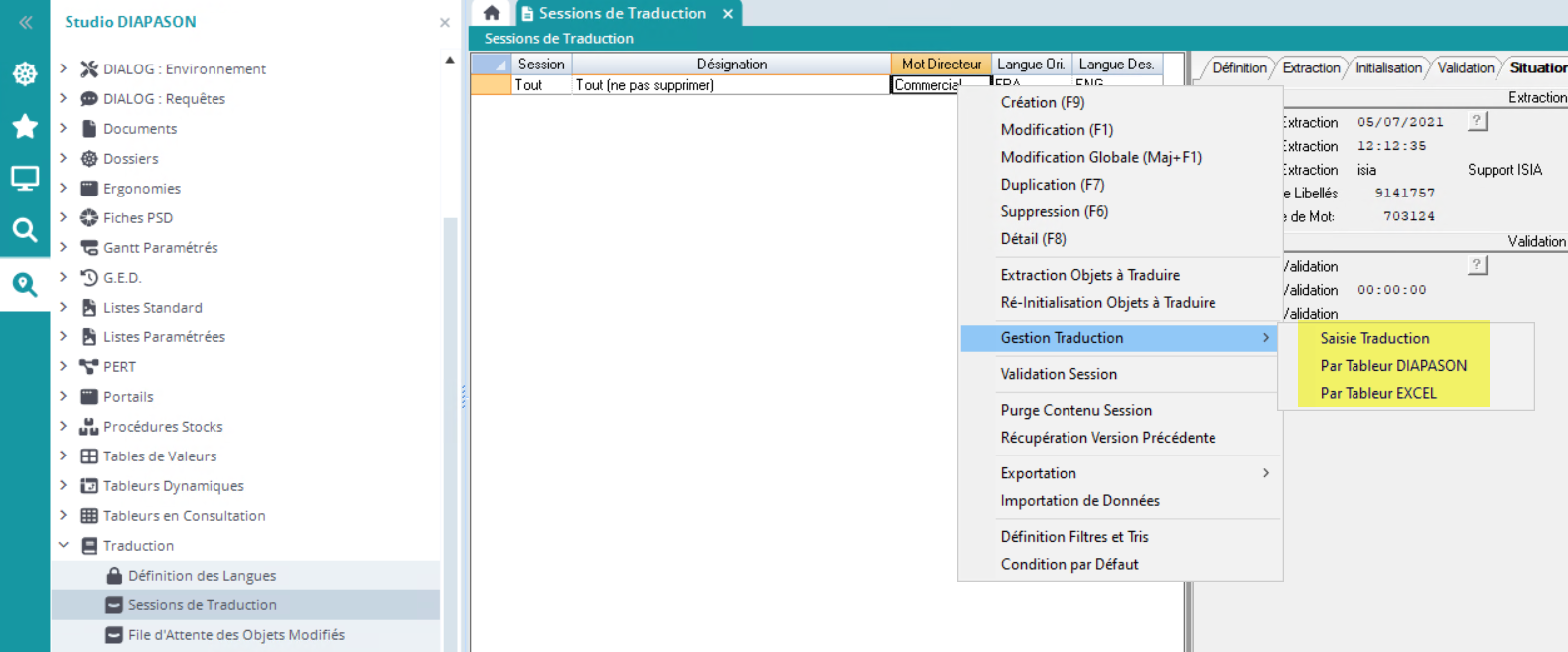
Task: Click the monitor icon in left sidebar
Action: point(25,179)
